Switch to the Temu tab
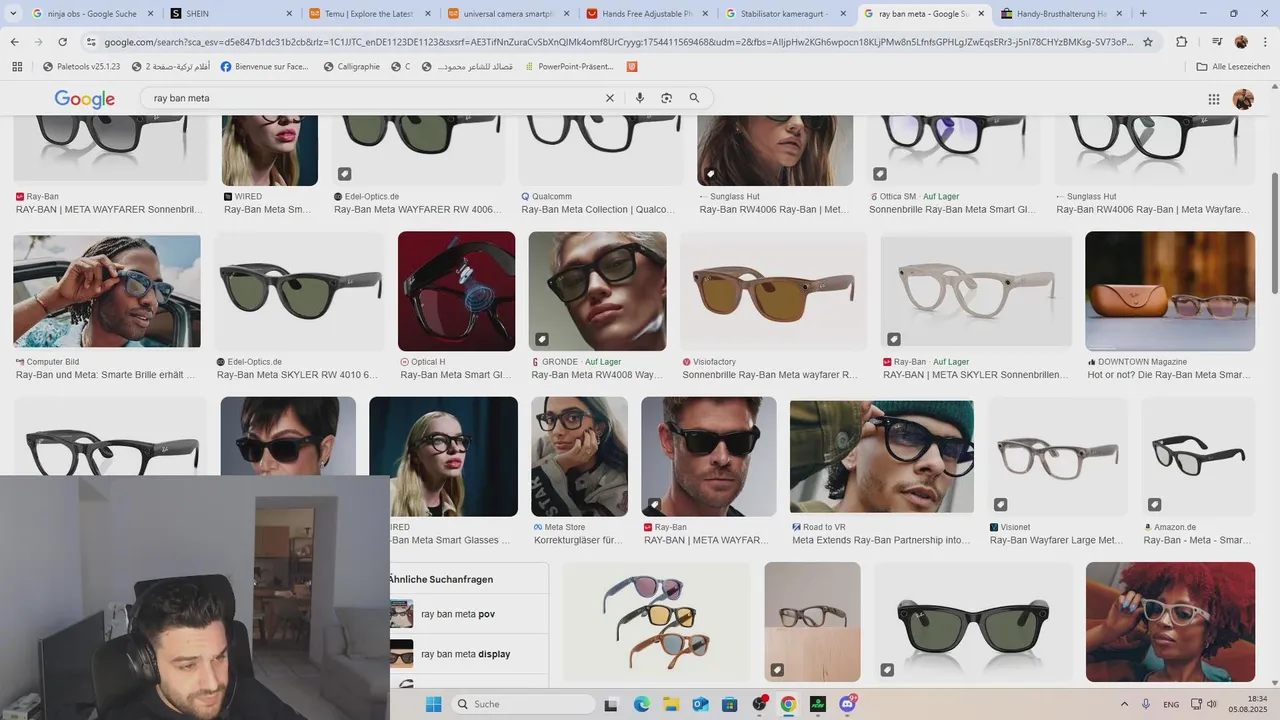Image resolution: width=1280 pixels, height=720 pixels. pos(370,13)
